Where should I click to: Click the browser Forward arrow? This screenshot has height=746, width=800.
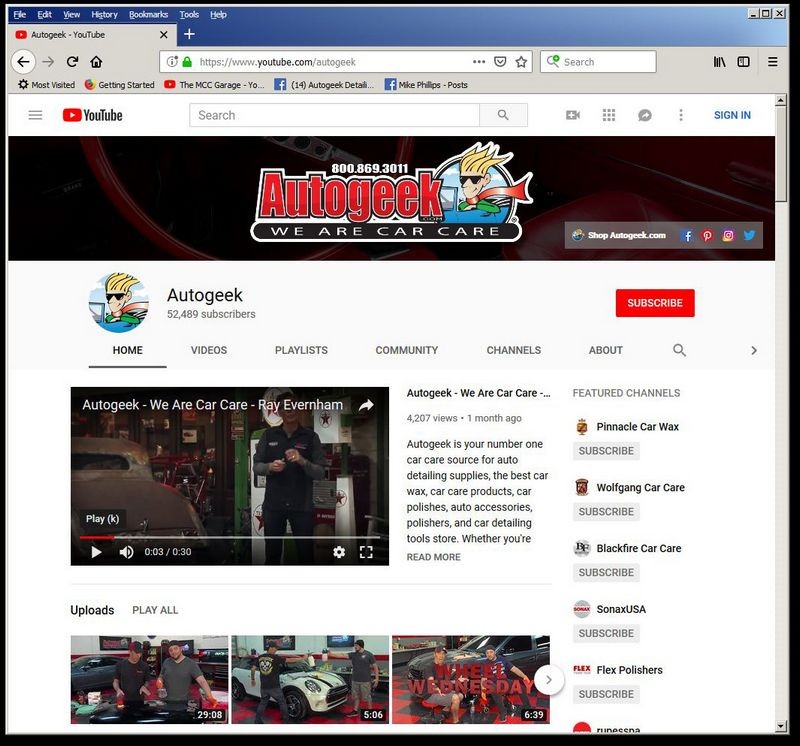(x=48, y=62)
